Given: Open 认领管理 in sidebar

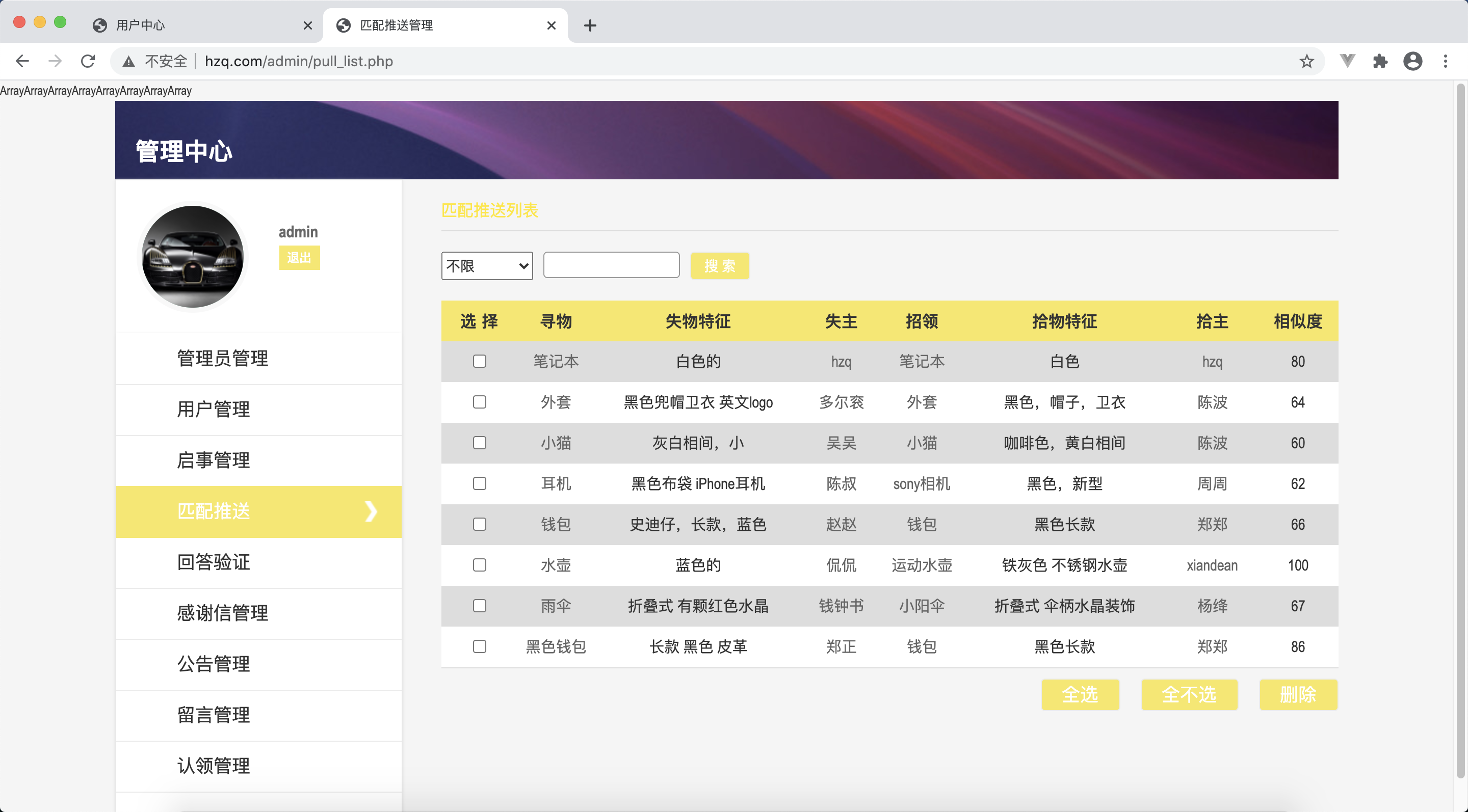Looking at the screenshot, I should pyautogui.click(x=259, y=766).
